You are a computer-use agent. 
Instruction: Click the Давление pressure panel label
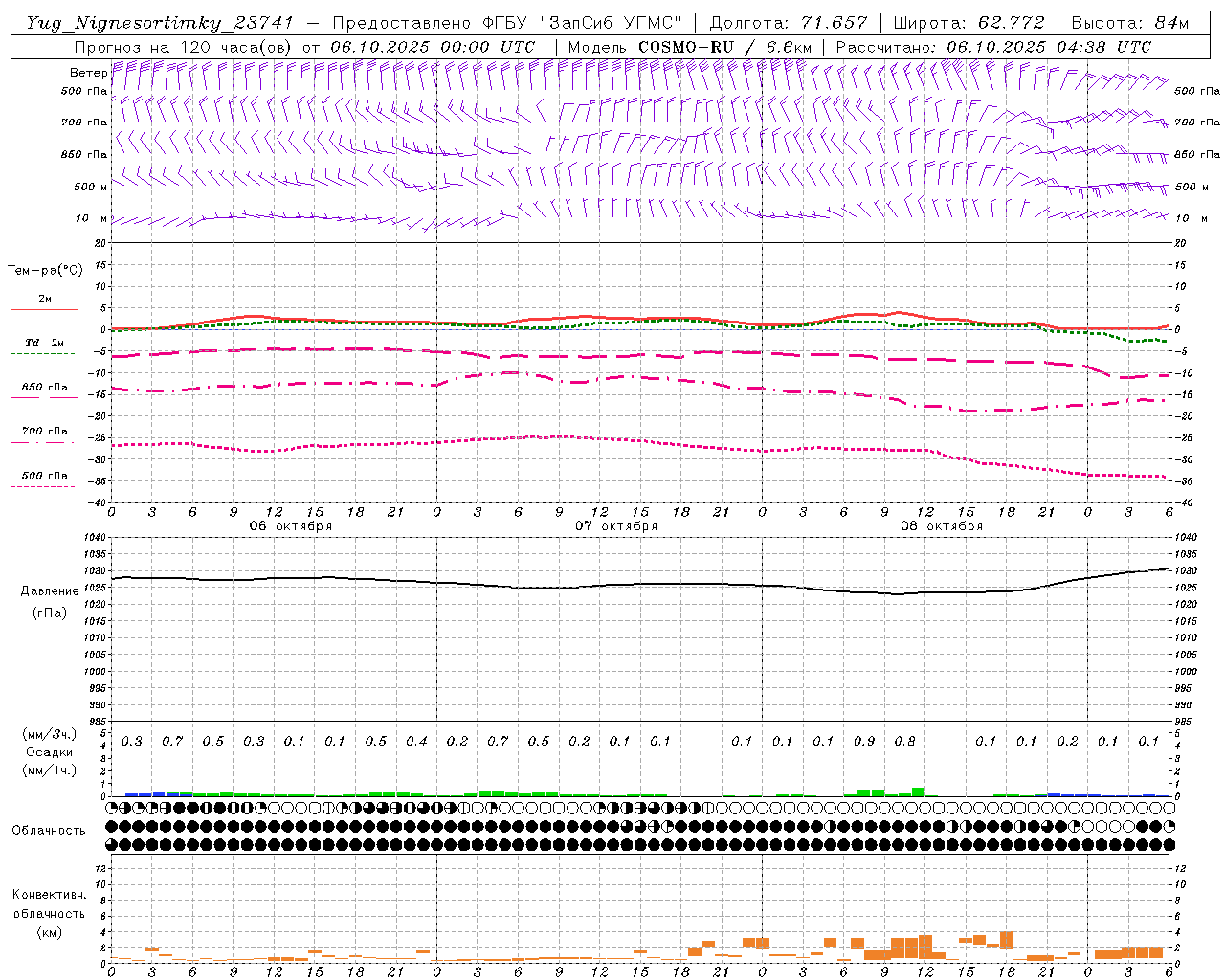(50, 591)
